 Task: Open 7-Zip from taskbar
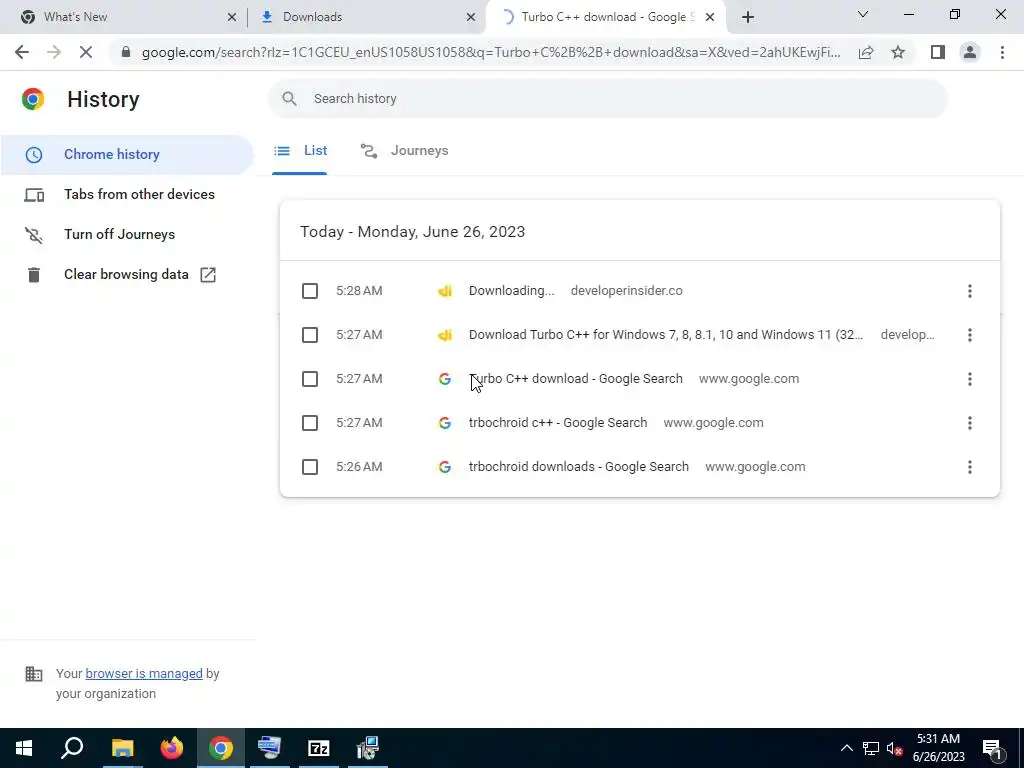[318, 748]
